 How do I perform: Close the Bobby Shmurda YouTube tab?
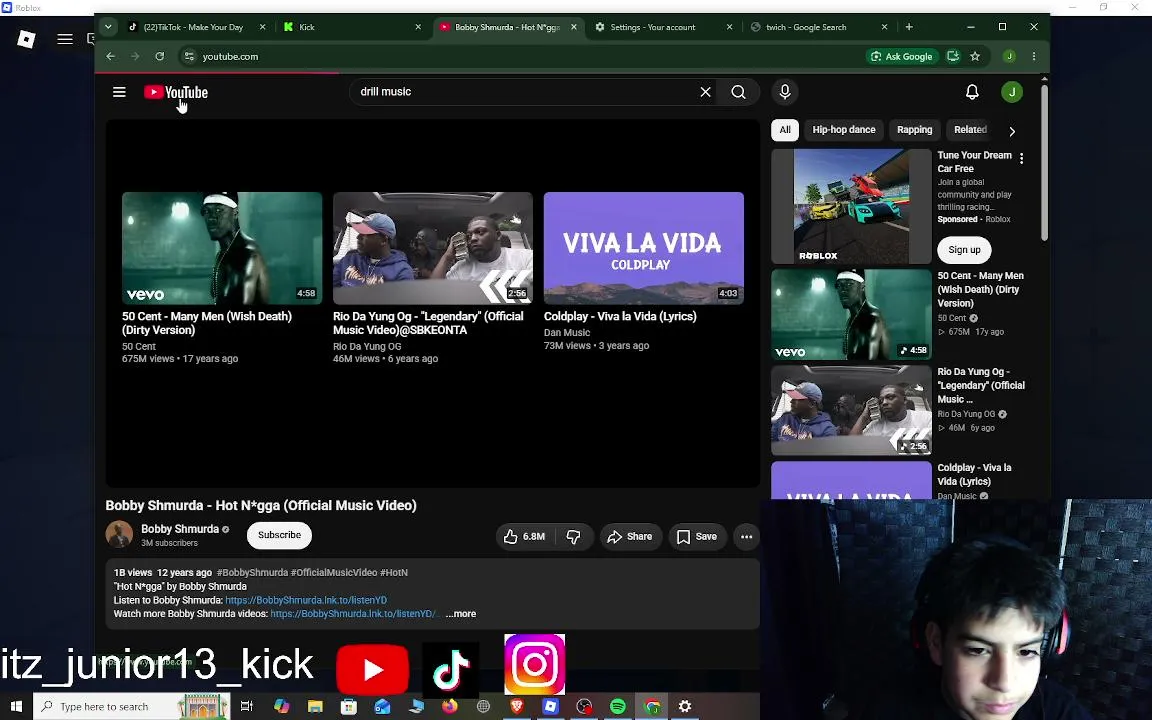click(x=574, y=26)
